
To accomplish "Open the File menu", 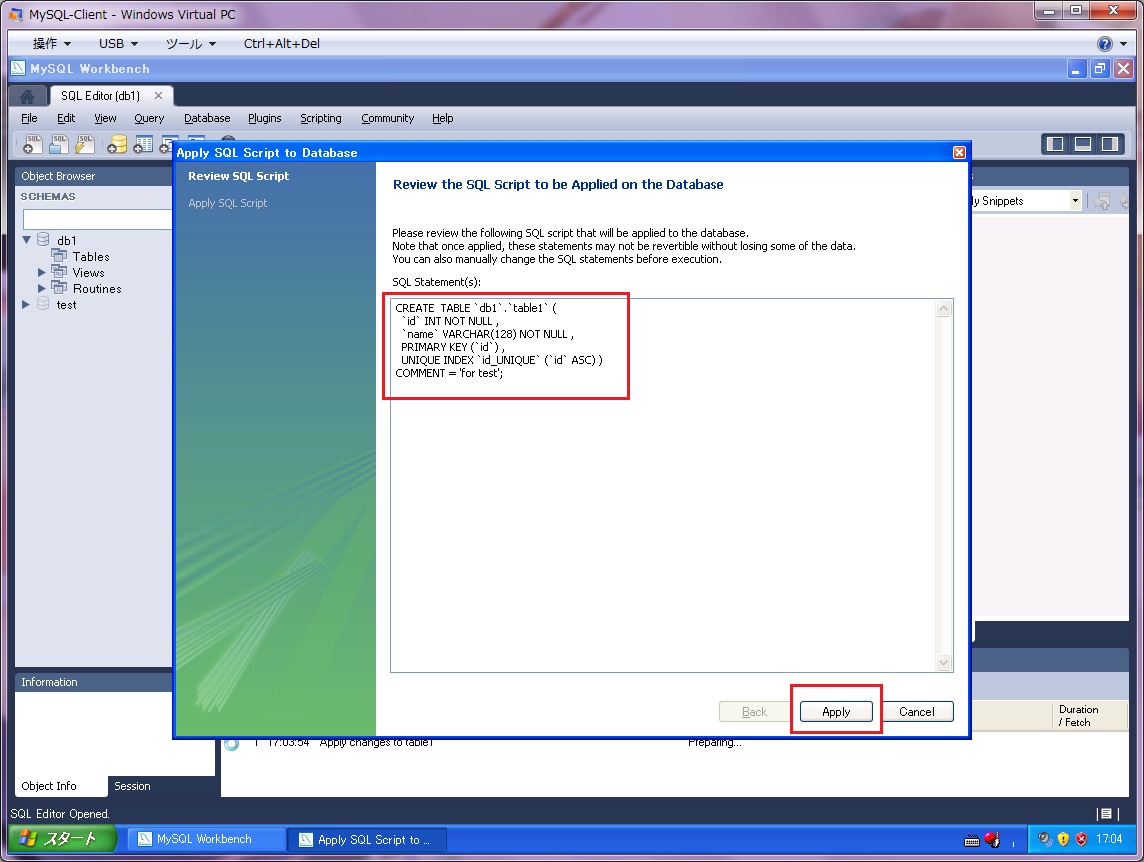I will 29,118.
